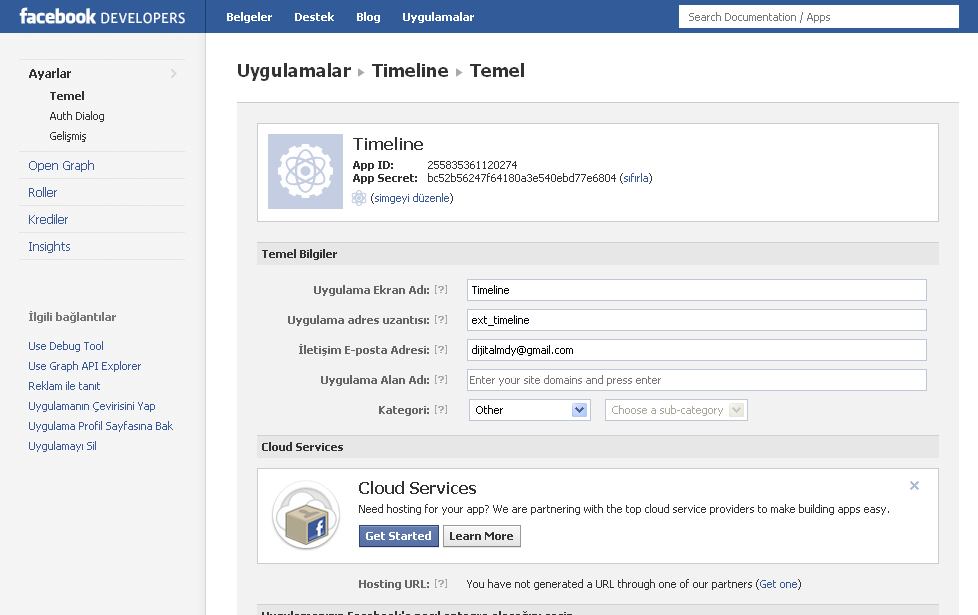Image resolution: width=978 pixels, height=615 pixels.
Task: Dismiss the Cloud Services panel with X
Action: click(914, 485)
